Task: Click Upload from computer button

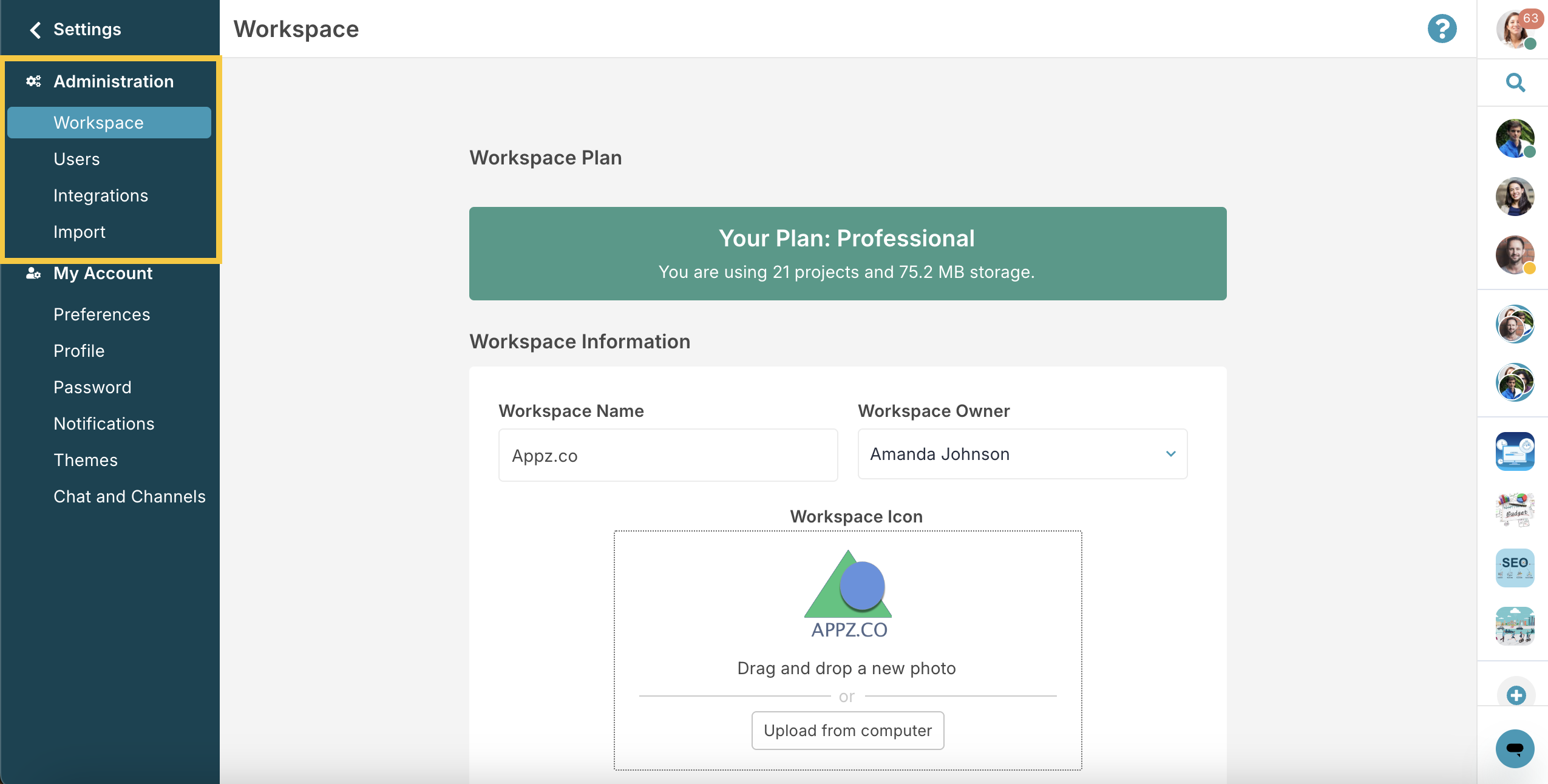Action: [847, 731]
